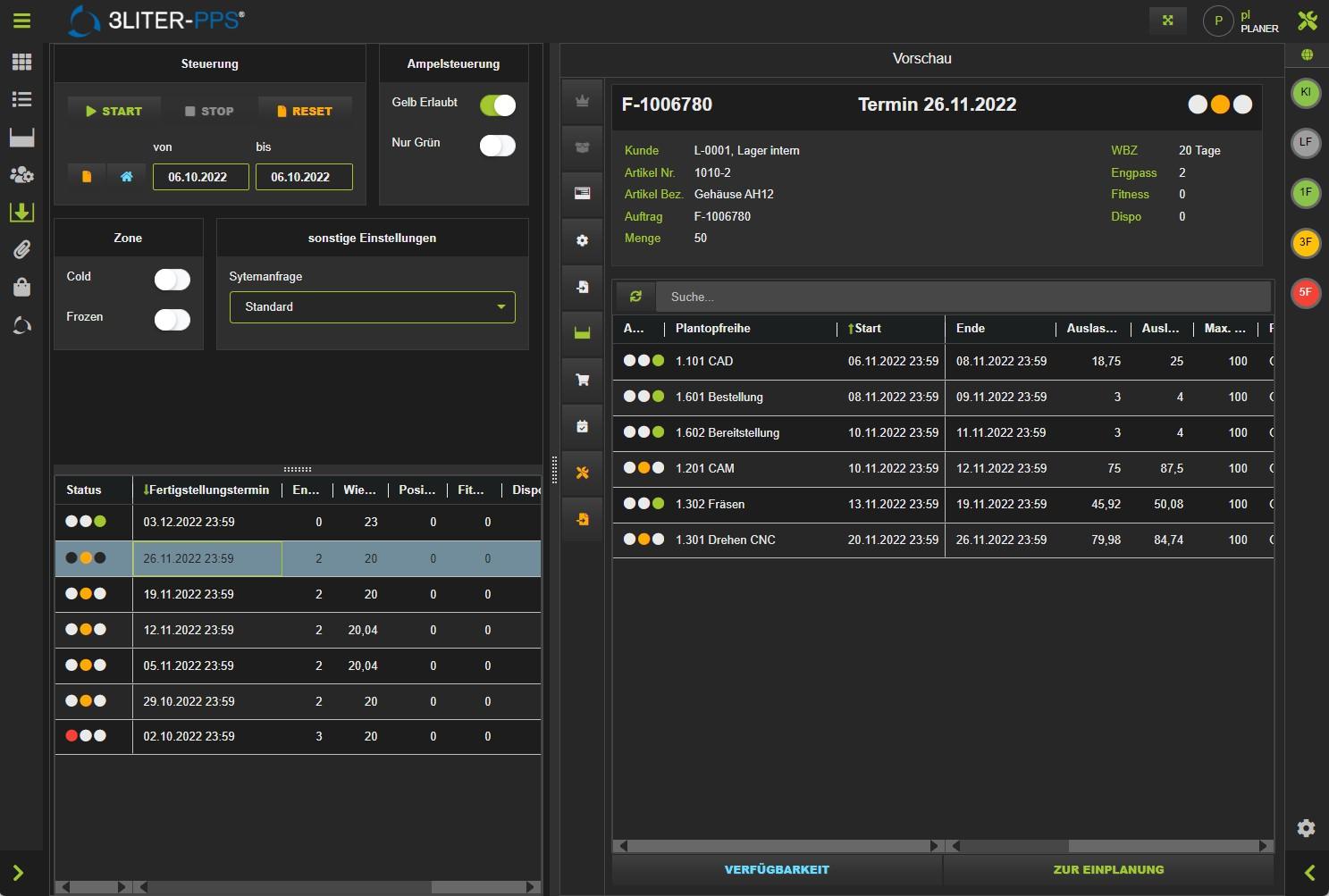Click the STOP button
Image resolution: width=1329 pixels, height=896 pixels.
click(x=209, y=112)
